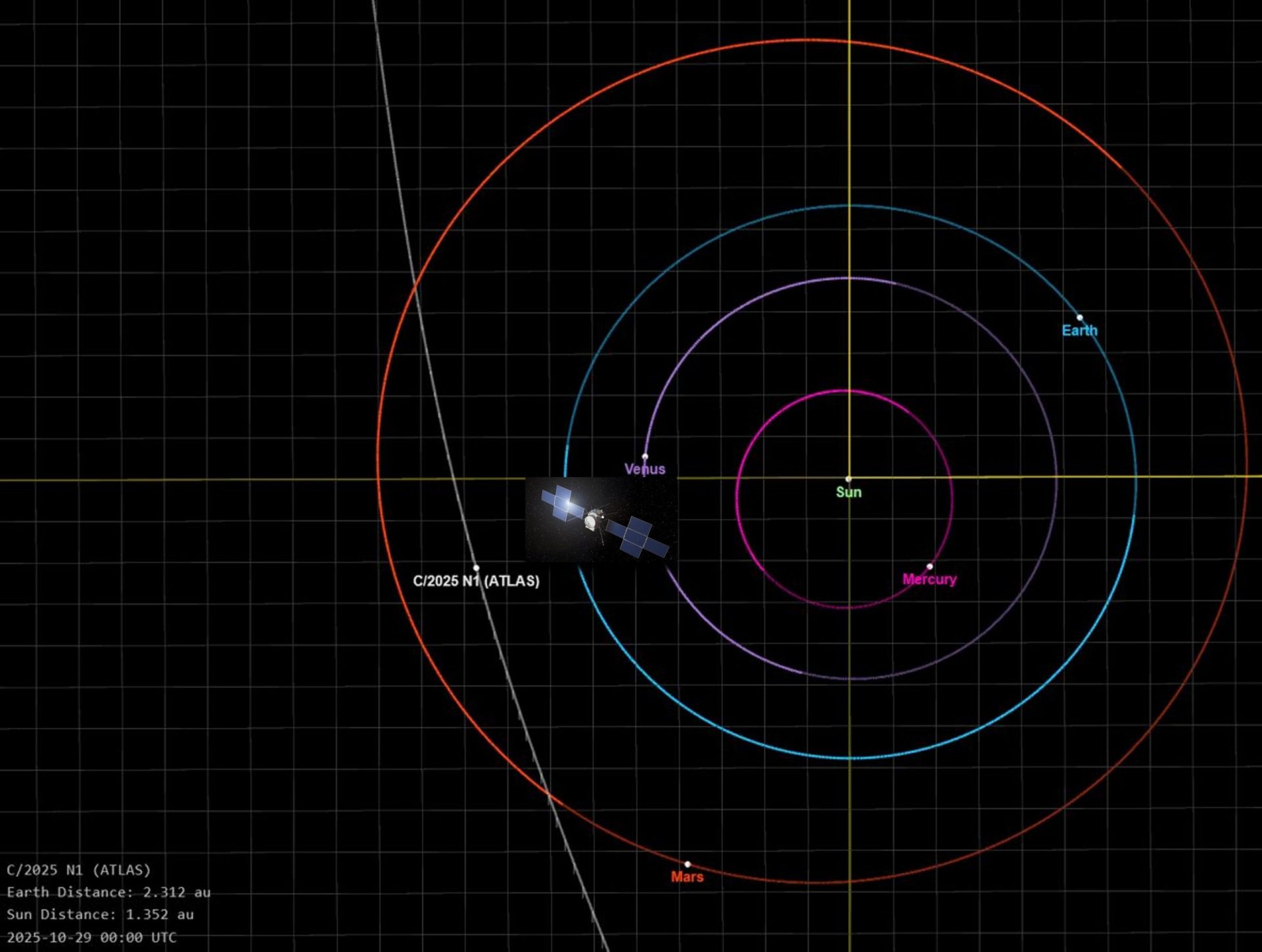Select the Venus label

(645, 469)
